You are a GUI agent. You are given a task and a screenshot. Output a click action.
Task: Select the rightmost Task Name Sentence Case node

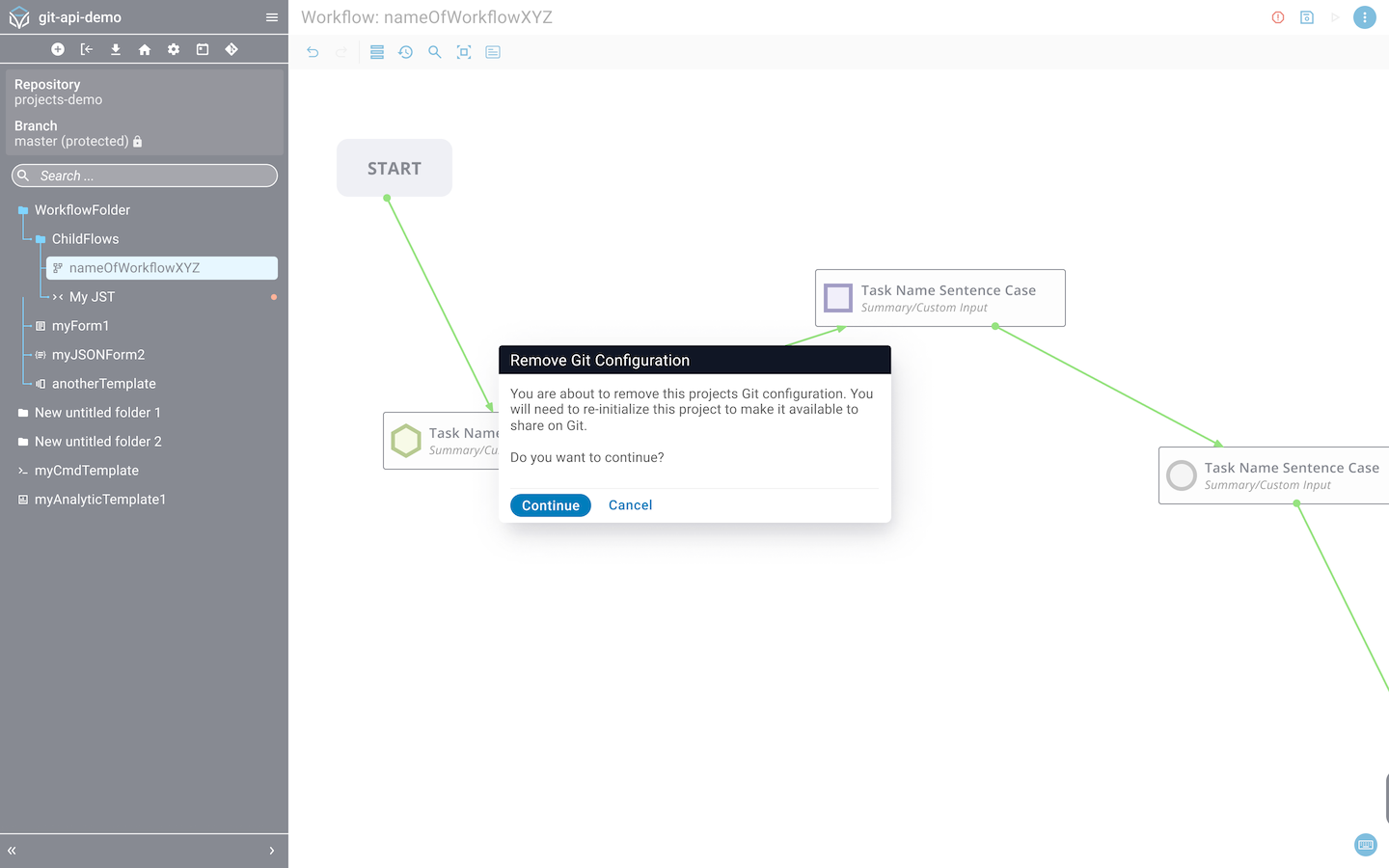click(1273, 475)
